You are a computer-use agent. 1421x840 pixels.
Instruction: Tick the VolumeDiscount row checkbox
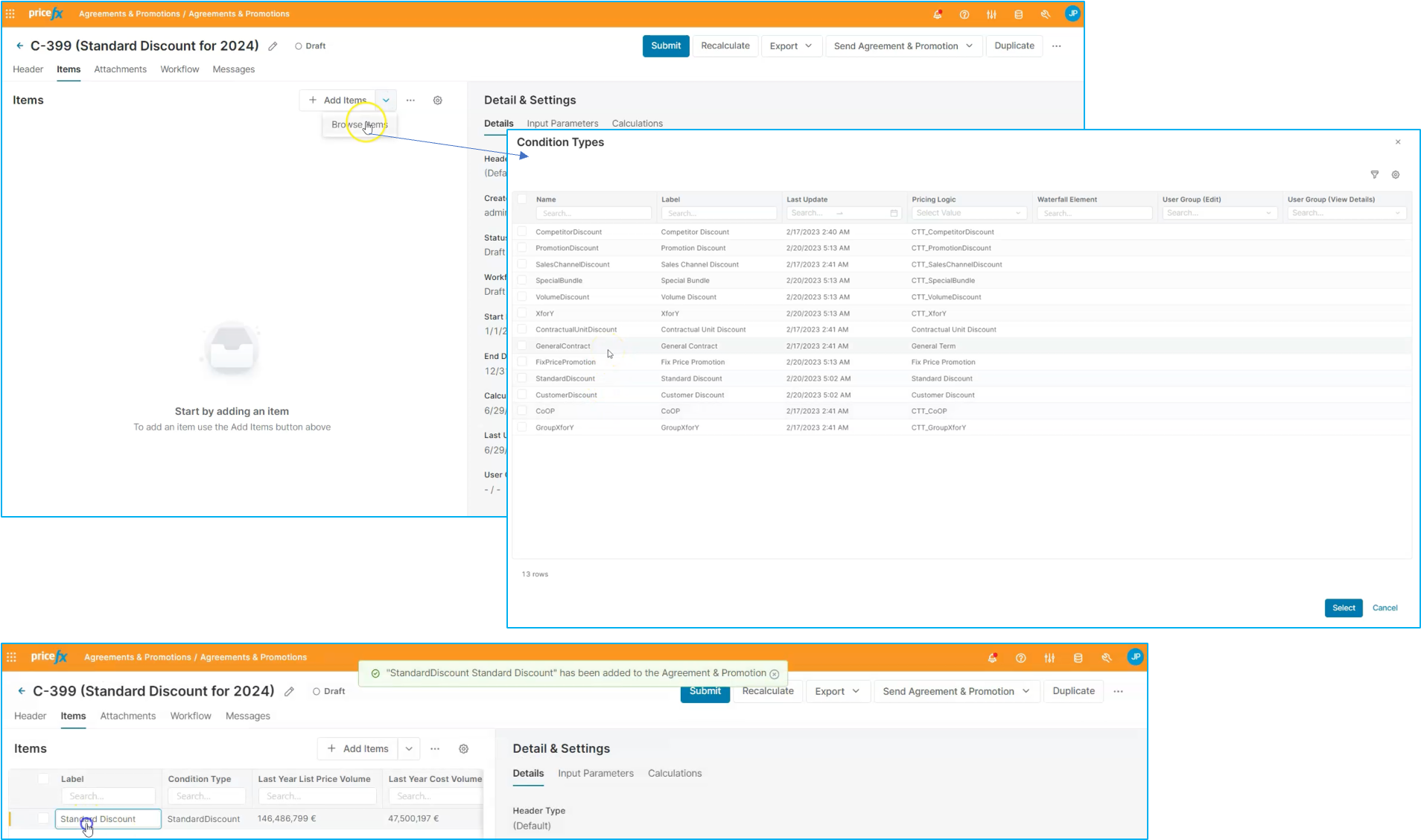pos(522,297)
